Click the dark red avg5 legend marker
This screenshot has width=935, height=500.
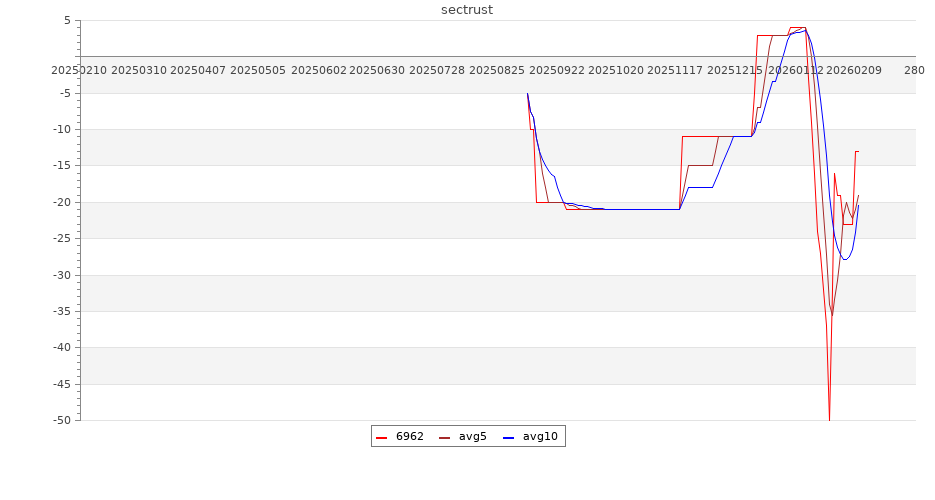tap(444, 437)
